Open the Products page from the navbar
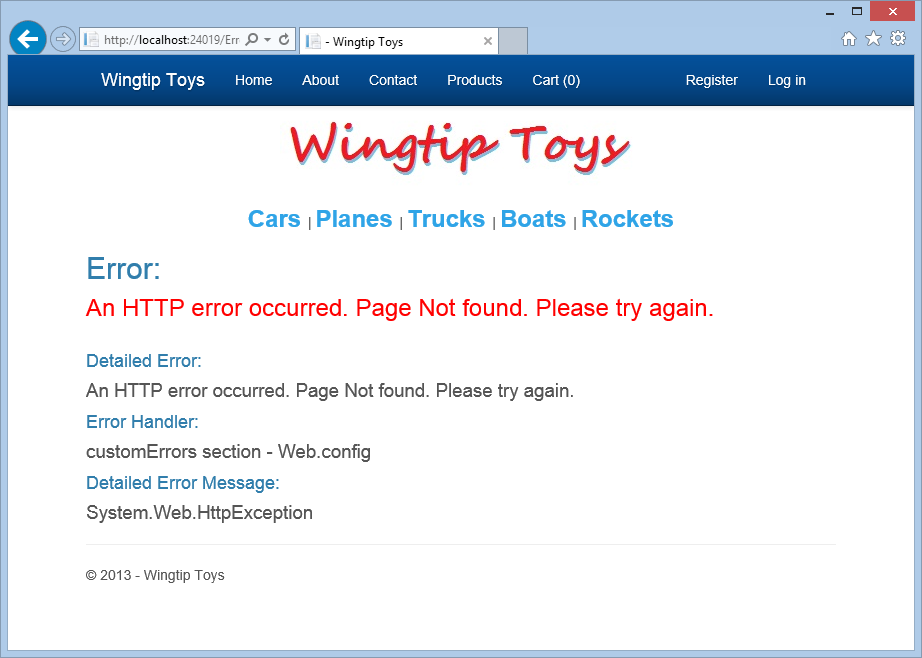 (474, 80)
